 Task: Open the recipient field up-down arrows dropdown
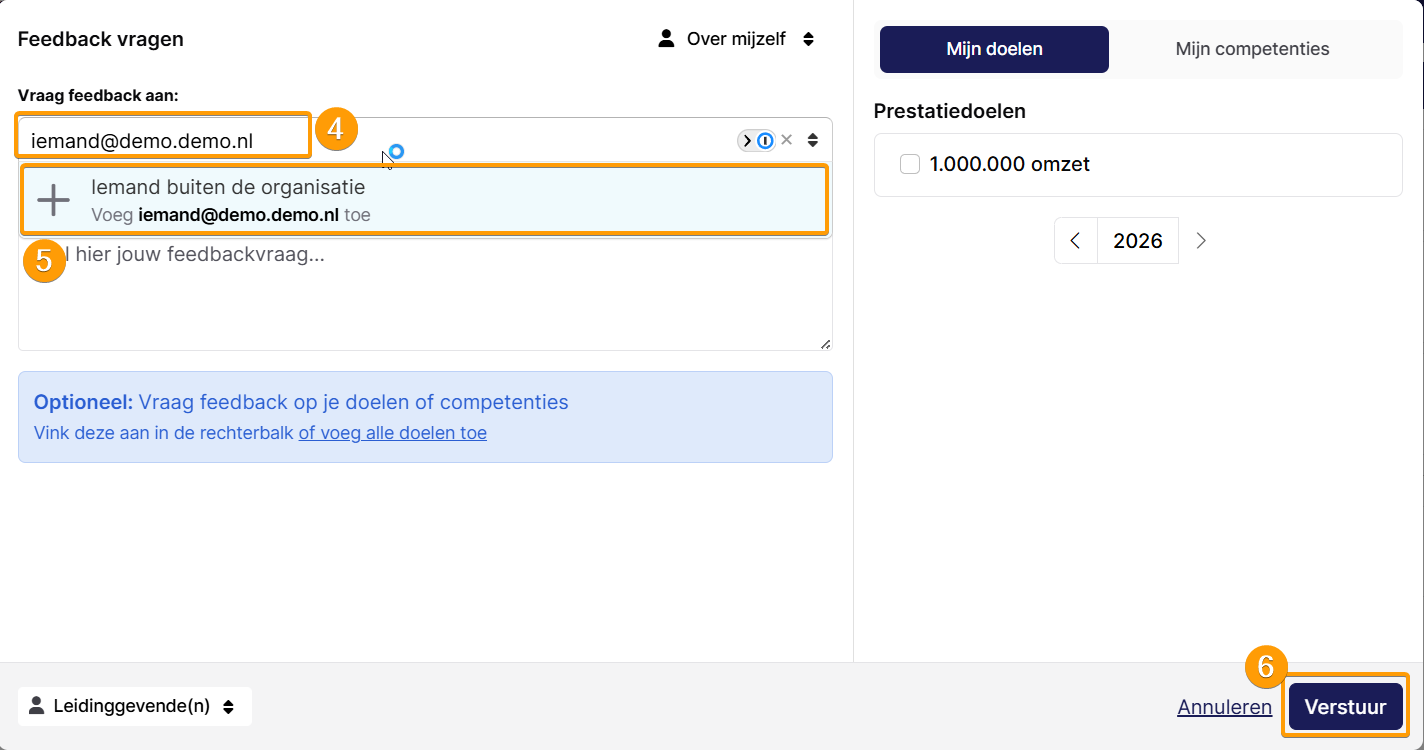(813, 141)
